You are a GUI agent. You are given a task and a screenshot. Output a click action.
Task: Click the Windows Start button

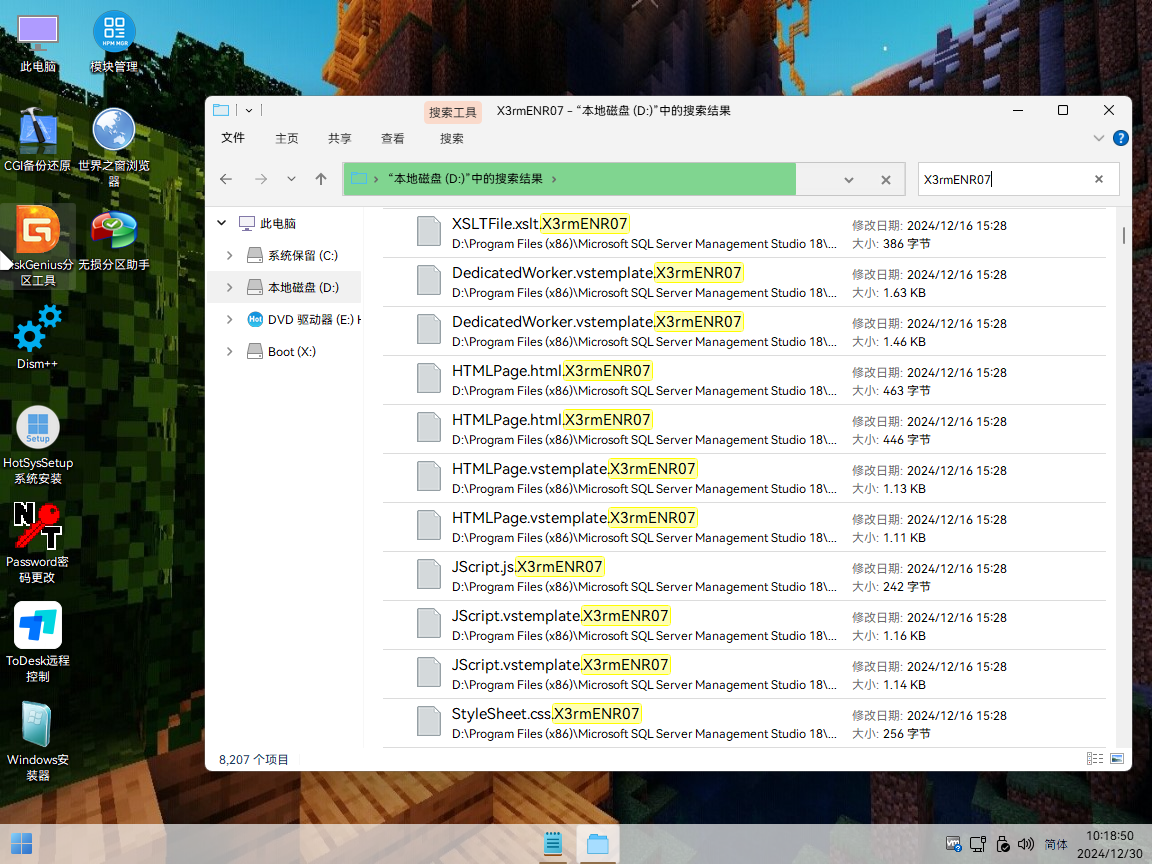pyautogui.click(x=21, y=843)
